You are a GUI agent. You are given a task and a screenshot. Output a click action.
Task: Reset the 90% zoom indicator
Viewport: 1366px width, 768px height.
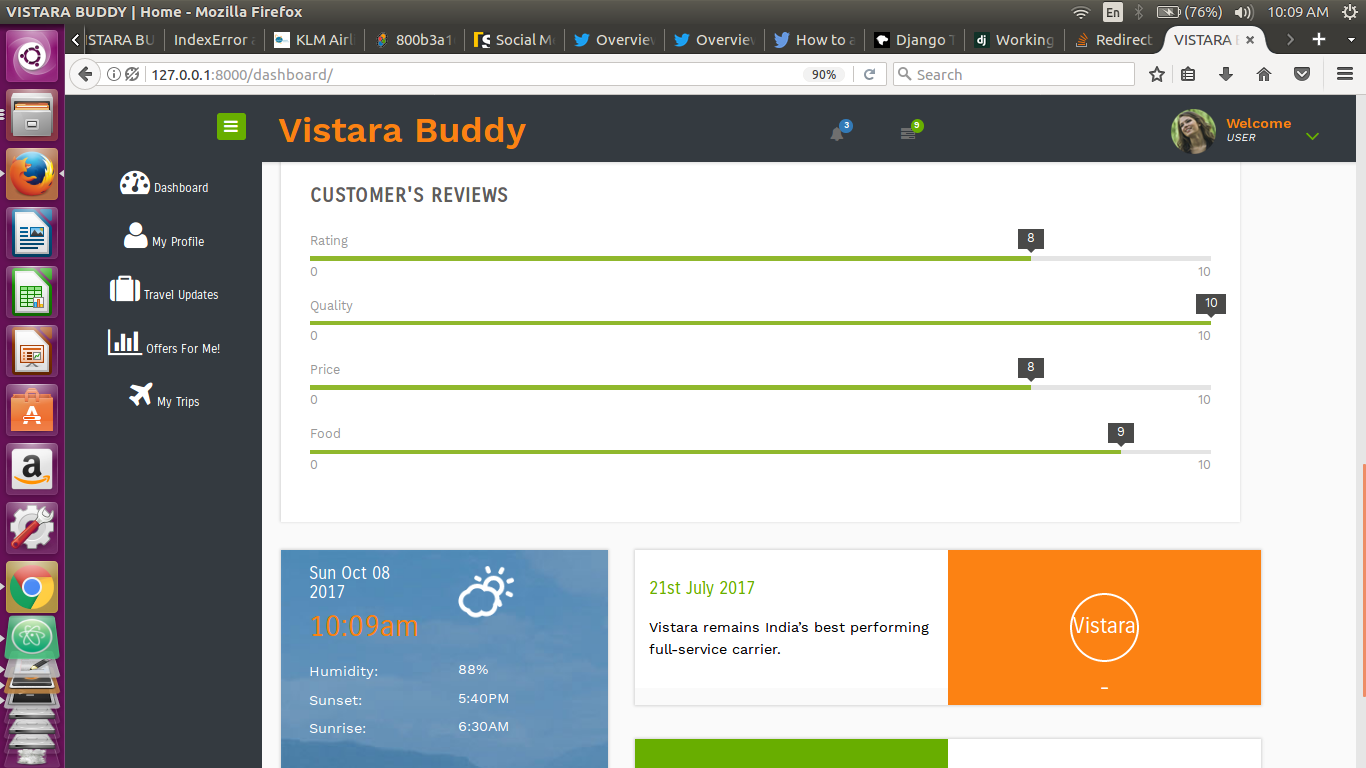coord(824,74)
